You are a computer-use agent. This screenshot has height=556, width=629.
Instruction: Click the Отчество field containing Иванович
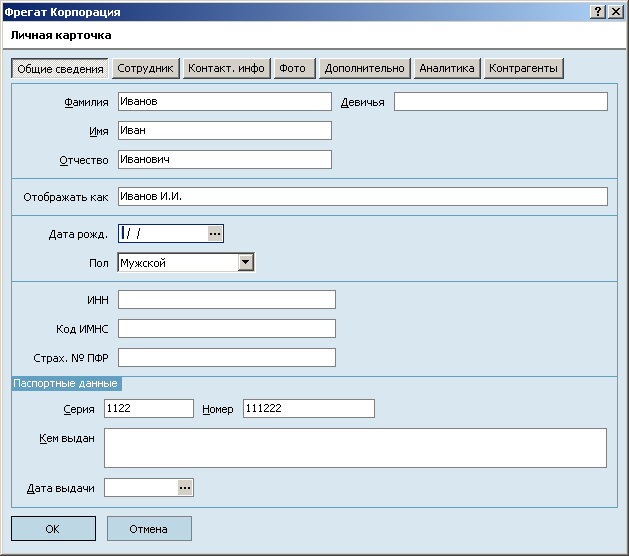point(225,159)
